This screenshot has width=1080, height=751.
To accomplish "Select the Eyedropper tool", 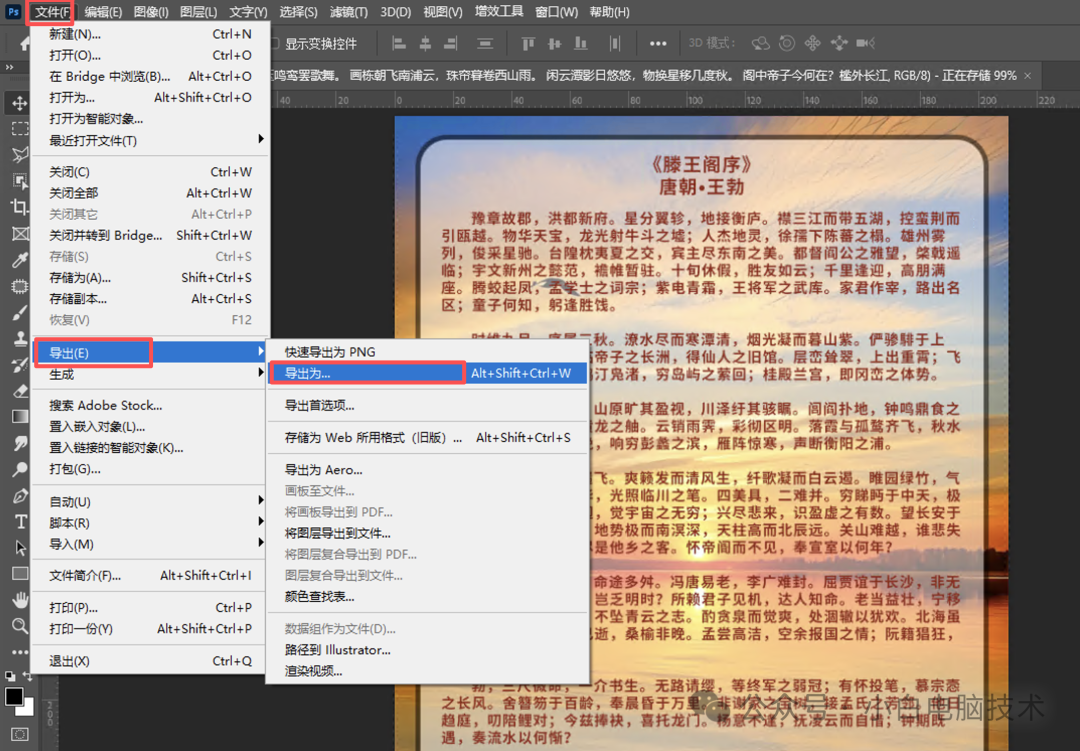I will 19,260.
